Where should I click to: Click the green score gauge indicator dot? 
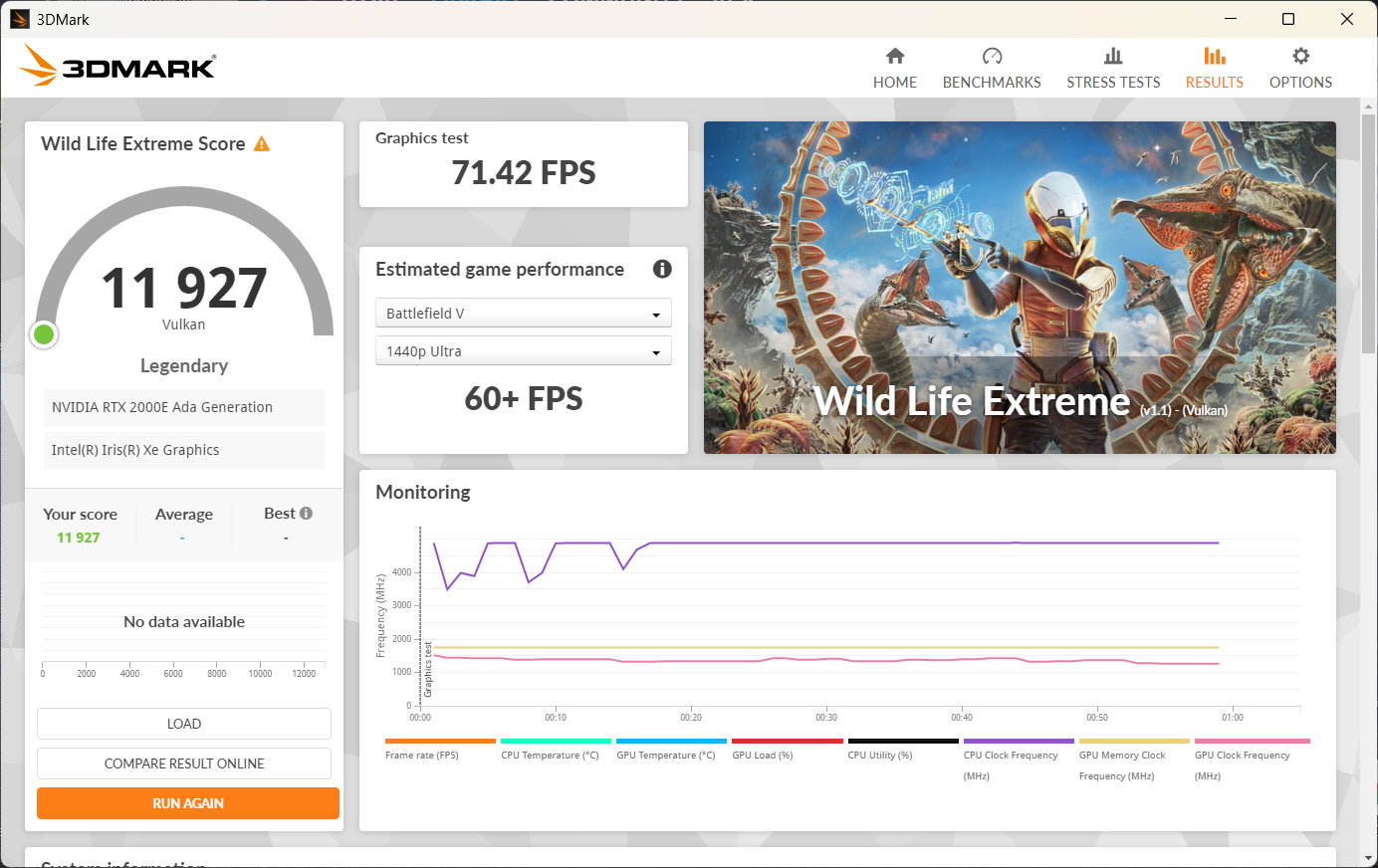point(44,334)
